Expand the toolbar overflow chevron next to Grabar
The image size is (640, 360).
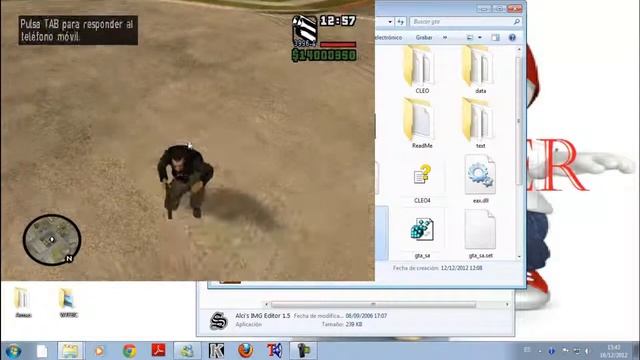[x=445, y=38]
